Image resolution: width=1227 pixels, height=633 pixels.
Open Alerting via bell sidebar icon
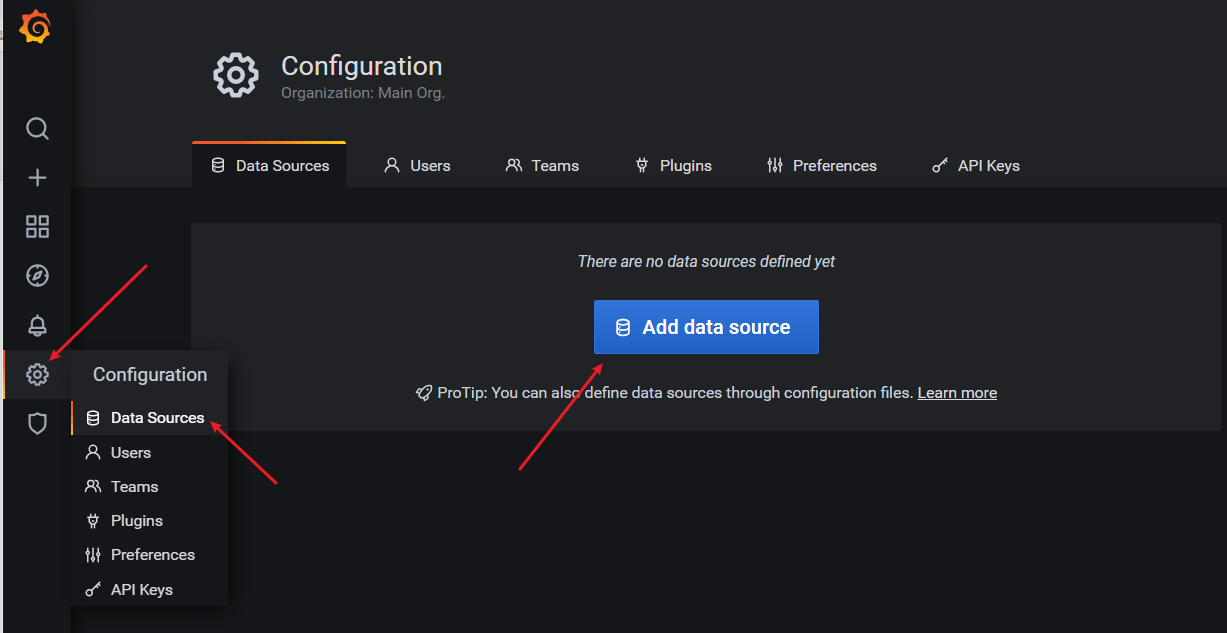click(x=37, y=325)
